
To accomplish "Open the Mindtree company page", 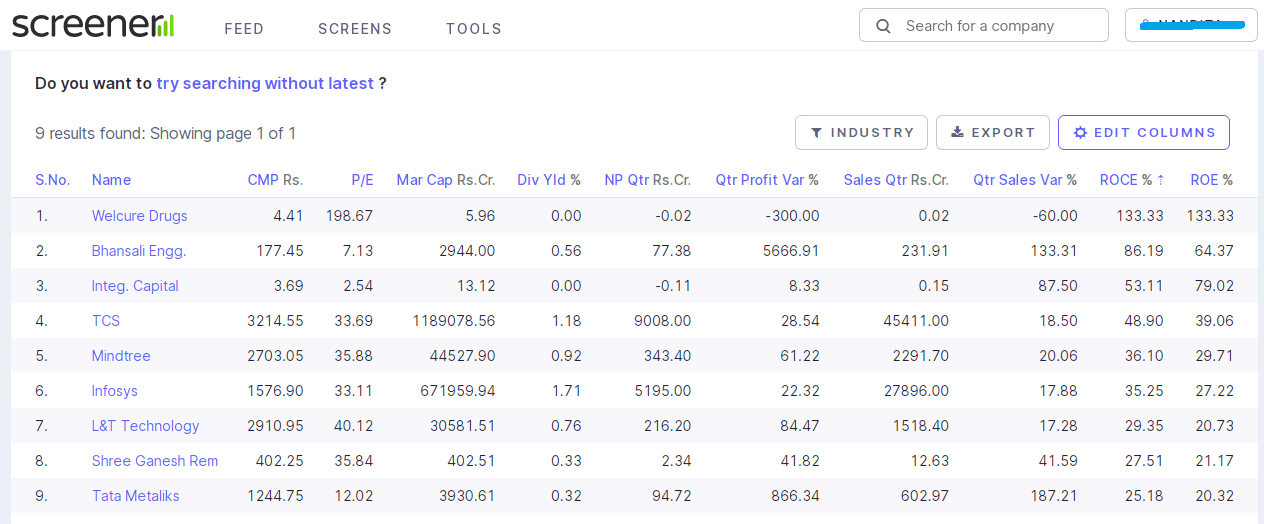I will [x=120, y=356].
